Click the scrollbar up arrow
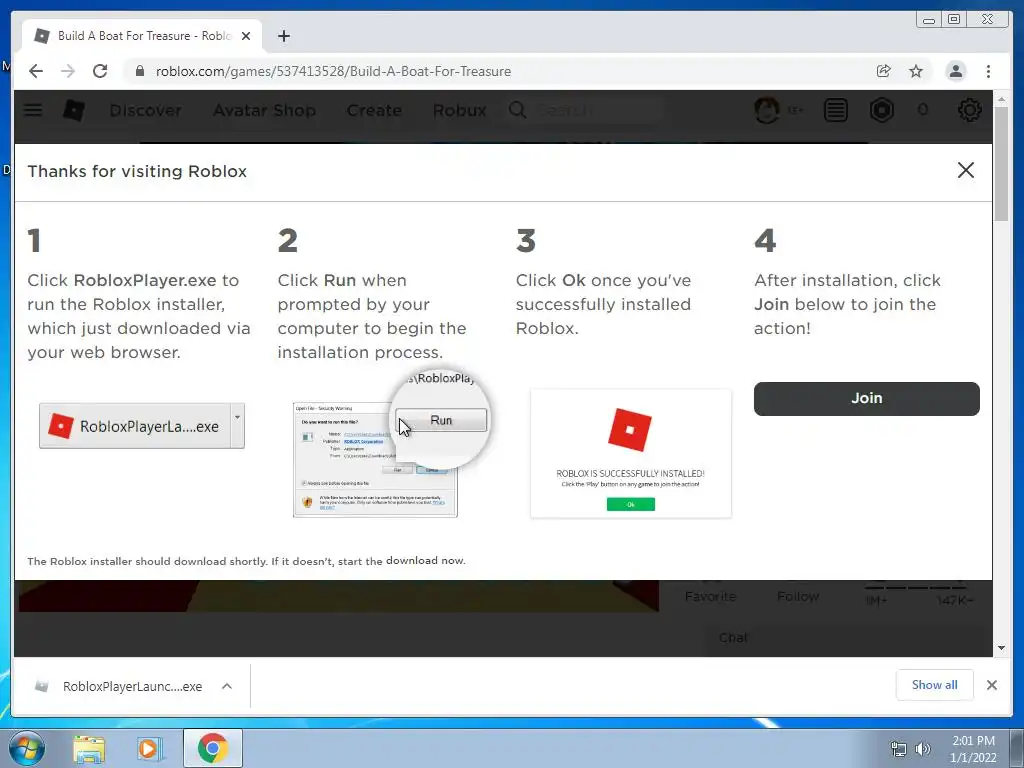The width and height of the screenshot is (1024, 768). (x=1002, y=99)
